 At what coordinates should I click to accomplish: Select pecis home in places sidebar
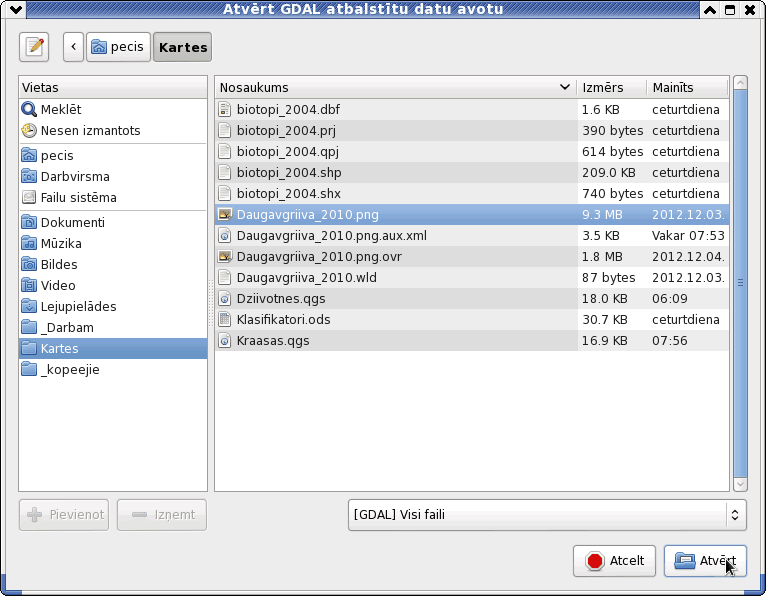click(113, 155)
